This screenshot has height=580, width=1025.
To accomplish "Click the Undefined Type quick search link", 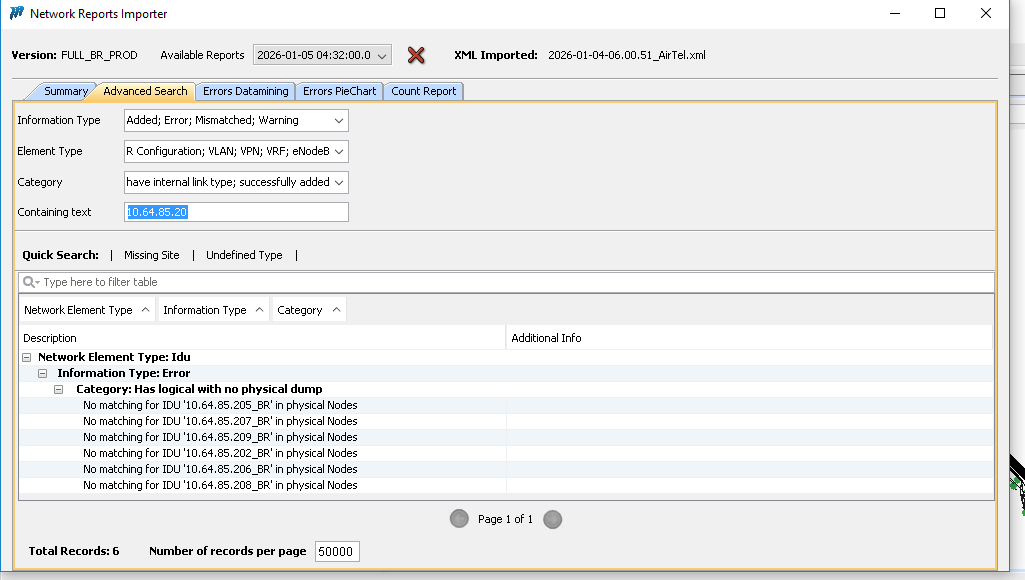I will [x=244, y=255].
